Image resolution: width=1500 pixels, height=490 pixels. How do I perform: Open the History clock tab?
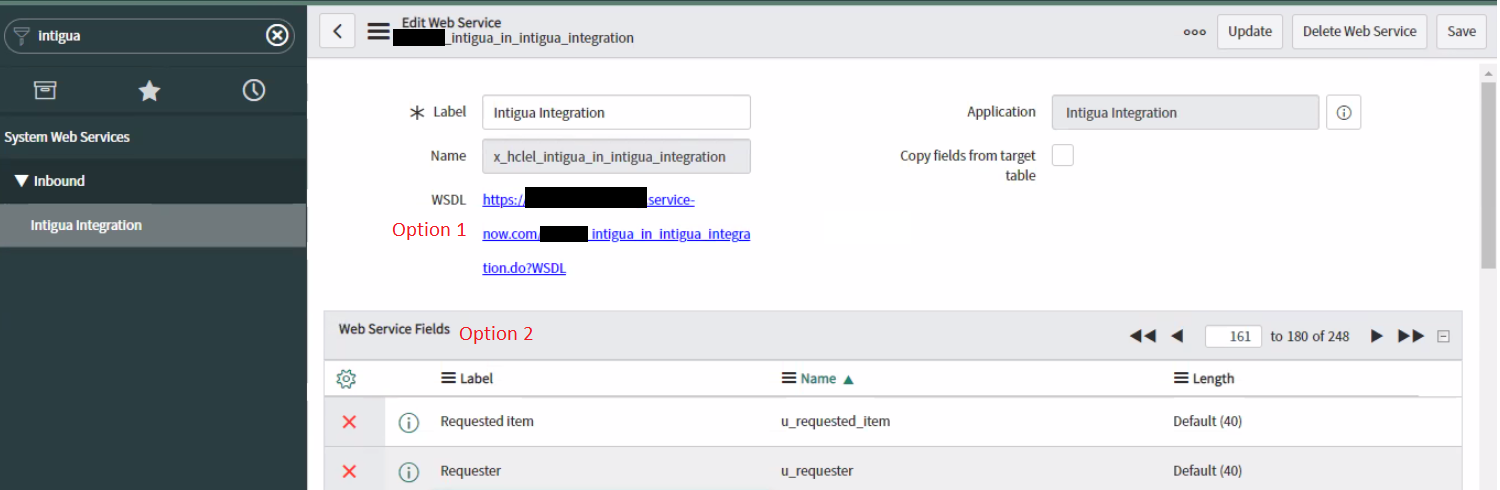[254, 91]
